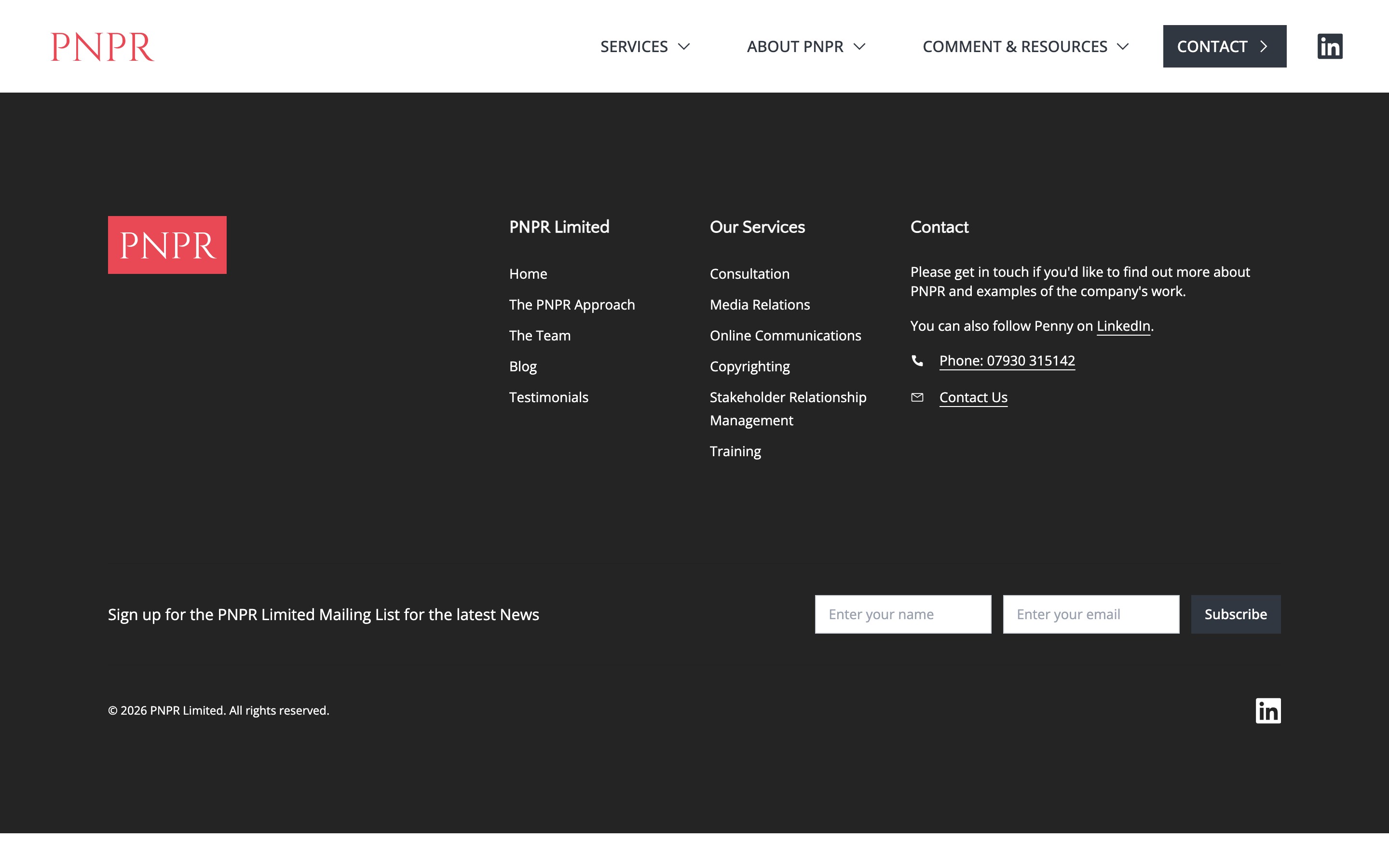Image resolution: width=1389 pixels, height=868 pixels.
Task: Click the Enter your name field
Action: click(902, 614)
